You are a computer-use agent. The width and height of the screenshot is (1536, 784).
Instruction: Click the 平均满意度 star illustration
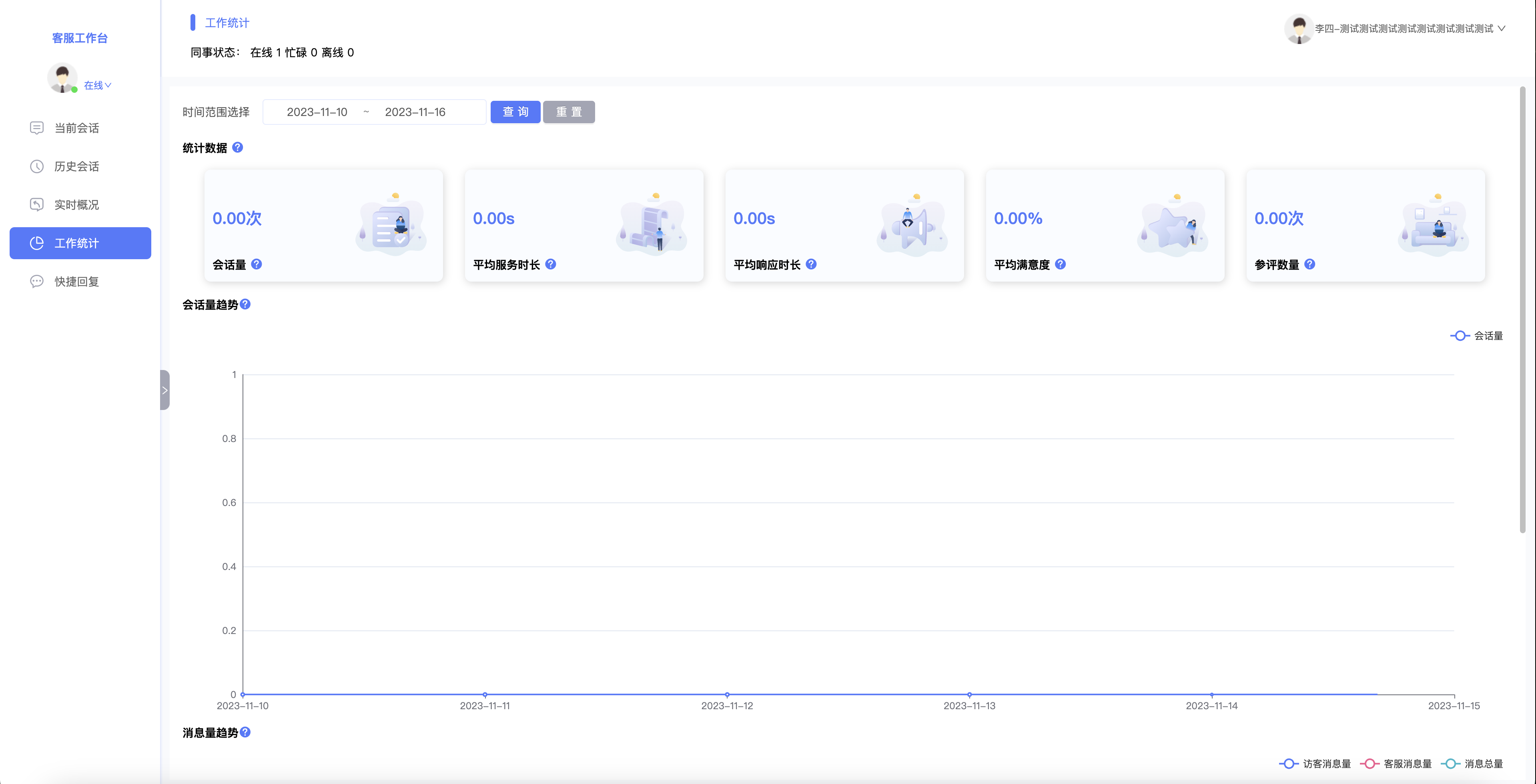pos(1173,225)
